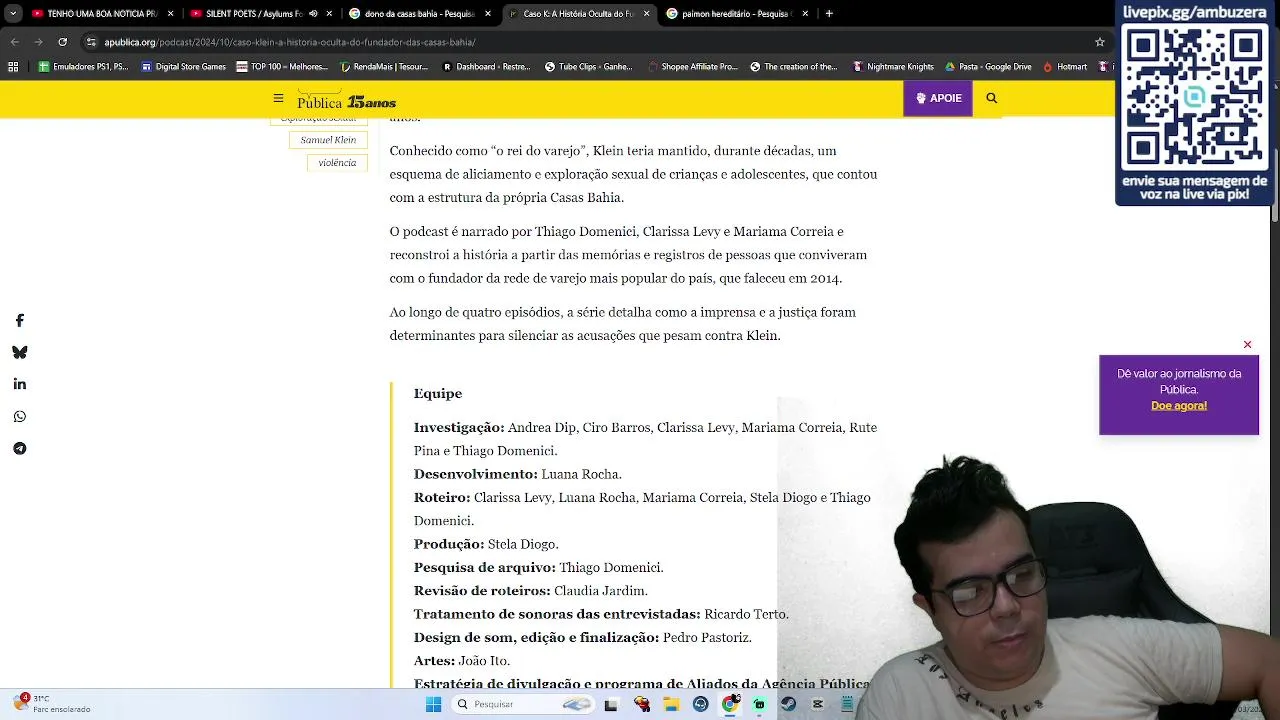
Task: Open the weather widget 31°C
Action: [x=52, y=704]
